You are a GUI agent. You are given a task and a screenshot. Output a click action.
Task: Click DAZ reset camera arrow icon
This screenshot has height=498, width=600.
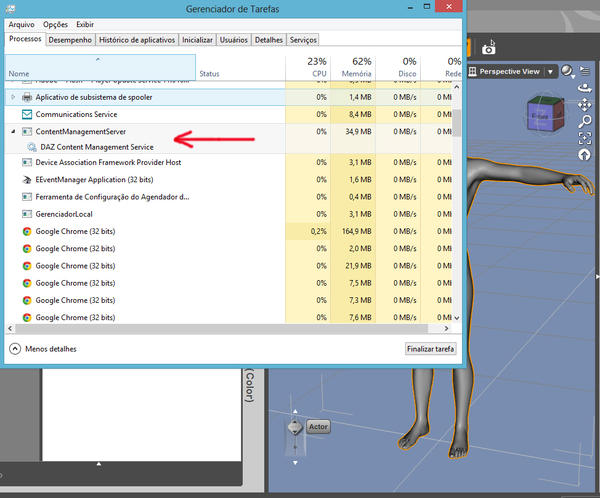(x=585, y=155)
